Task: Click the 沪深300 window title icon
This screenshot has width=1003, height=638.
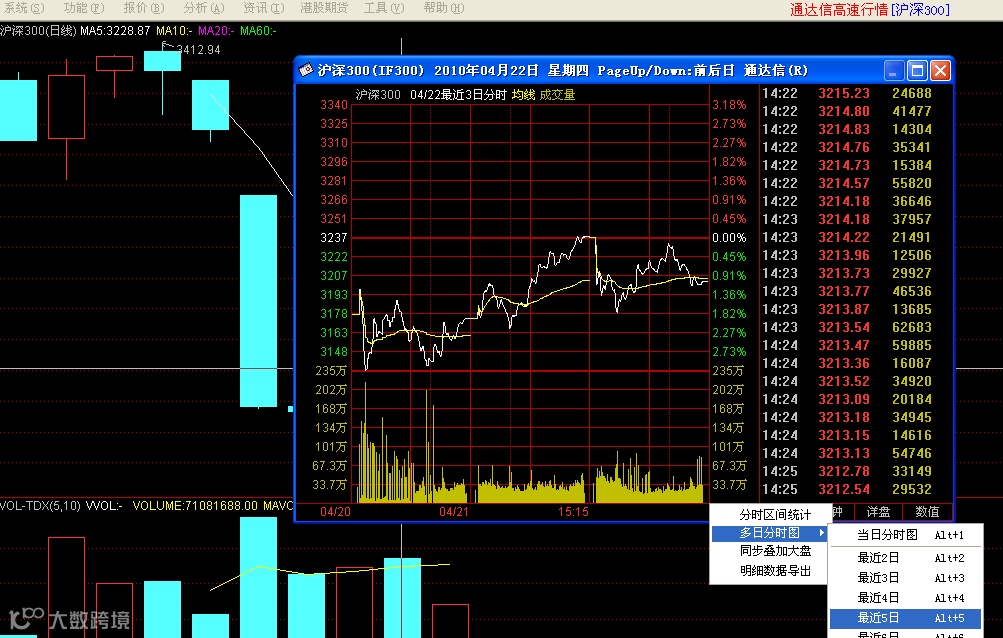Action: tap(306, 70)
